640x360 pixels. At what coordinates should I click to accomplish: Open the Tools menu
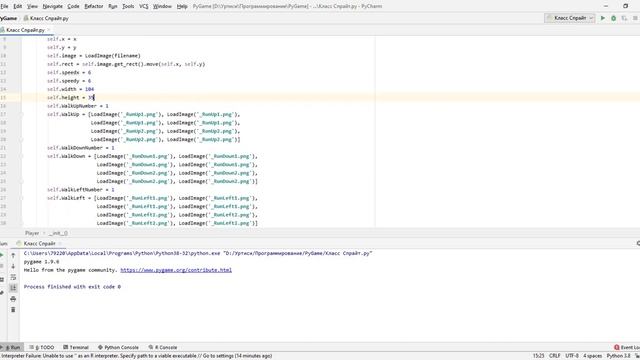pos(128,6)
